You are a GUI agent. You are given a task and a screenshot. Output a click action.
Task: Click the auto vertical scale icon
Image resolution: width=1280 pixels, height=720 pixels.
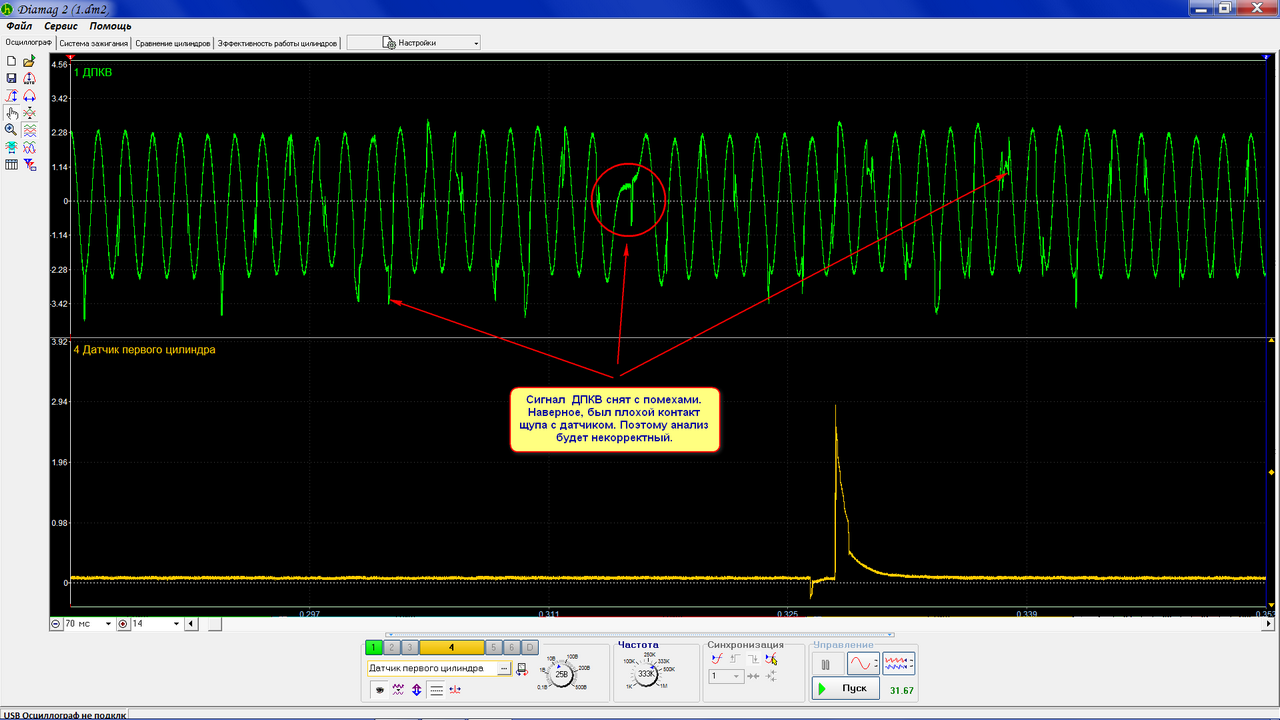(x=29, y=78)
